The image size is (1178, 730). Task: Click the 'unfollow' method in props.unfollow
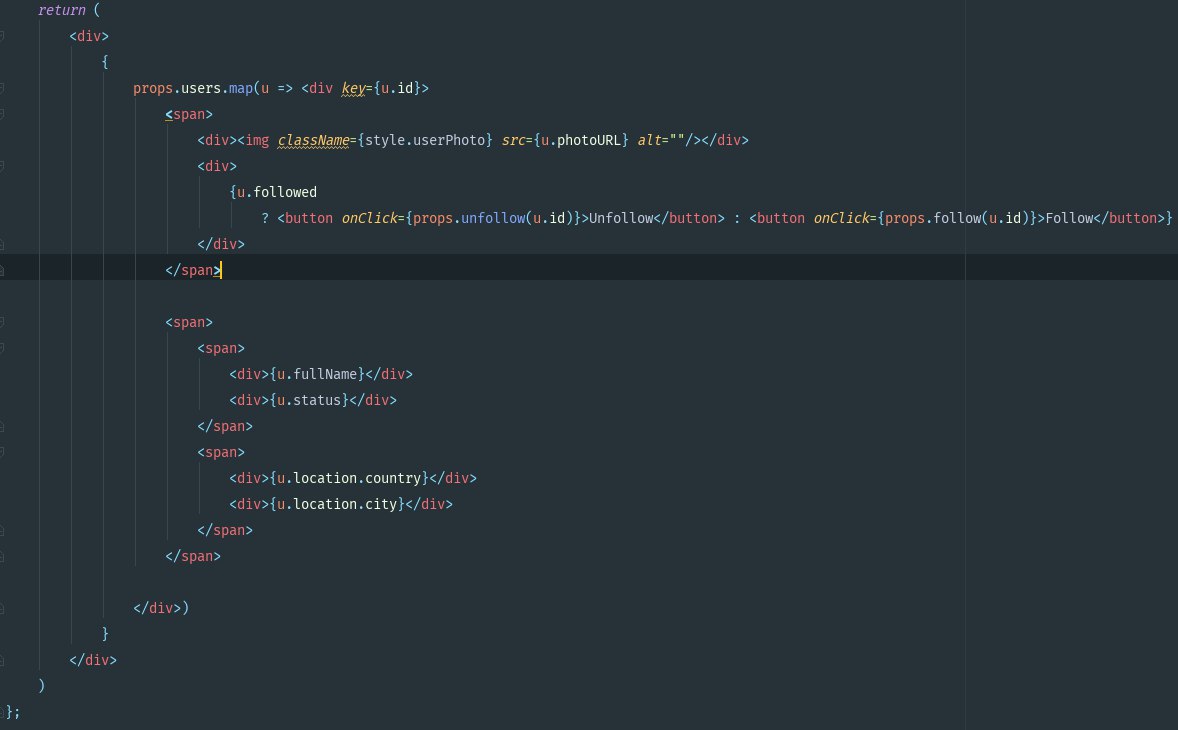pos(493,219)
